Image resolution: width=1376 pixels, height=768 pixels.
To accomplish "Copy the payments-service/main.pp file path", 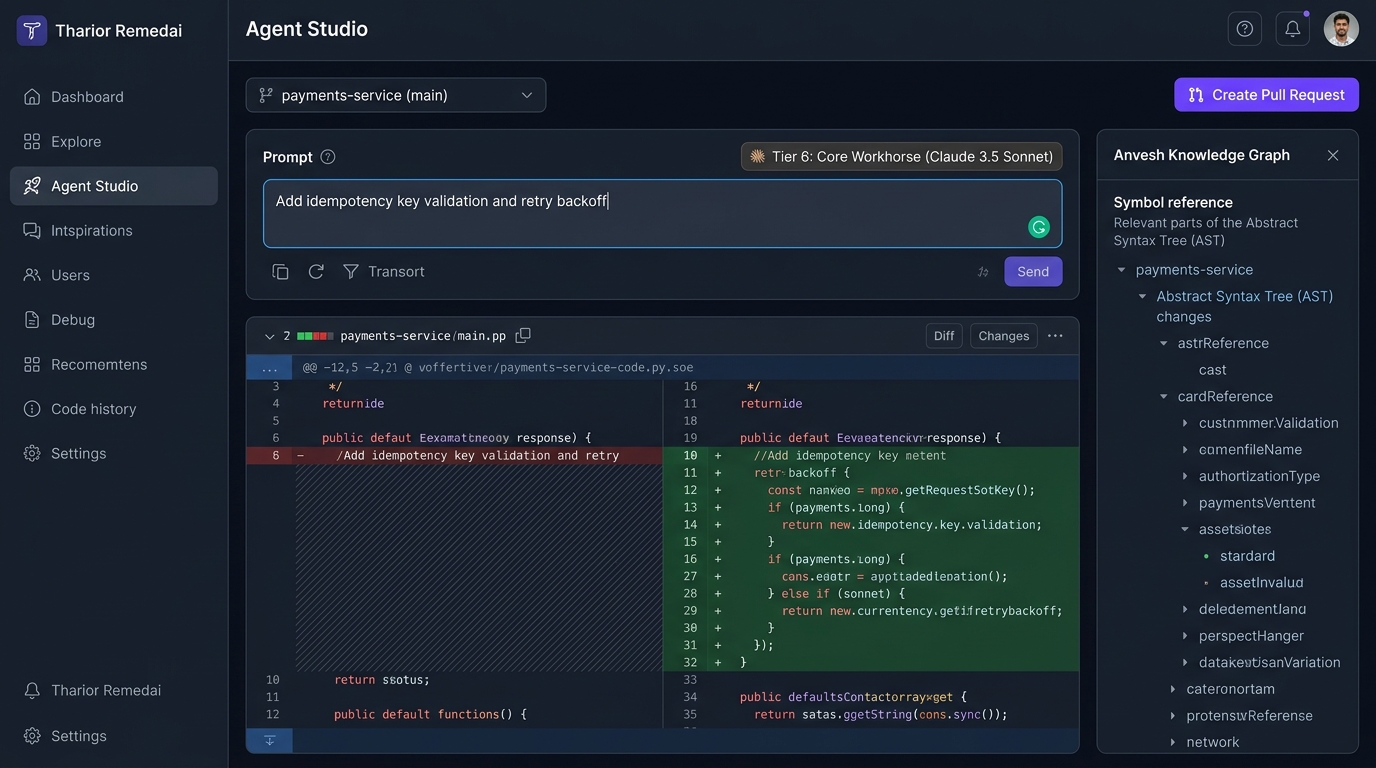I will 523,336.
